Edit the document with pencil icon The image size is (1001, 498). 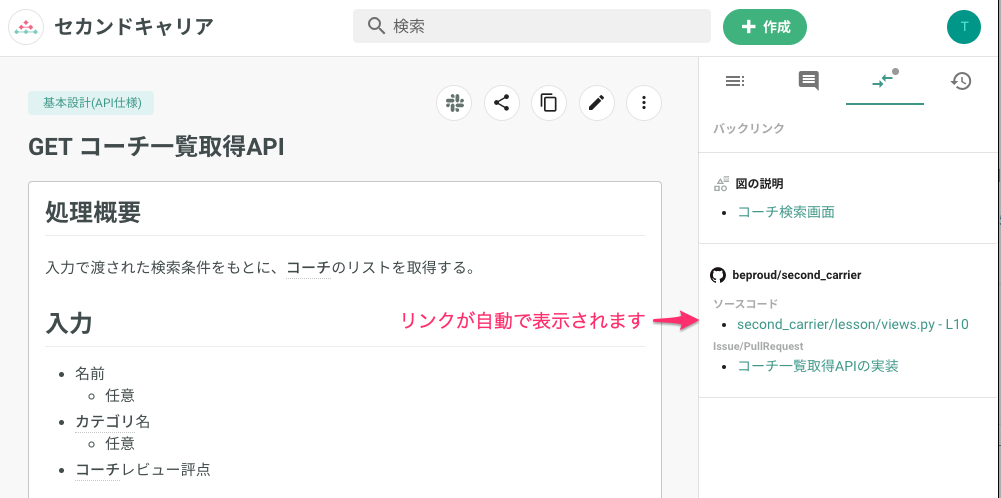pos(596,102)
